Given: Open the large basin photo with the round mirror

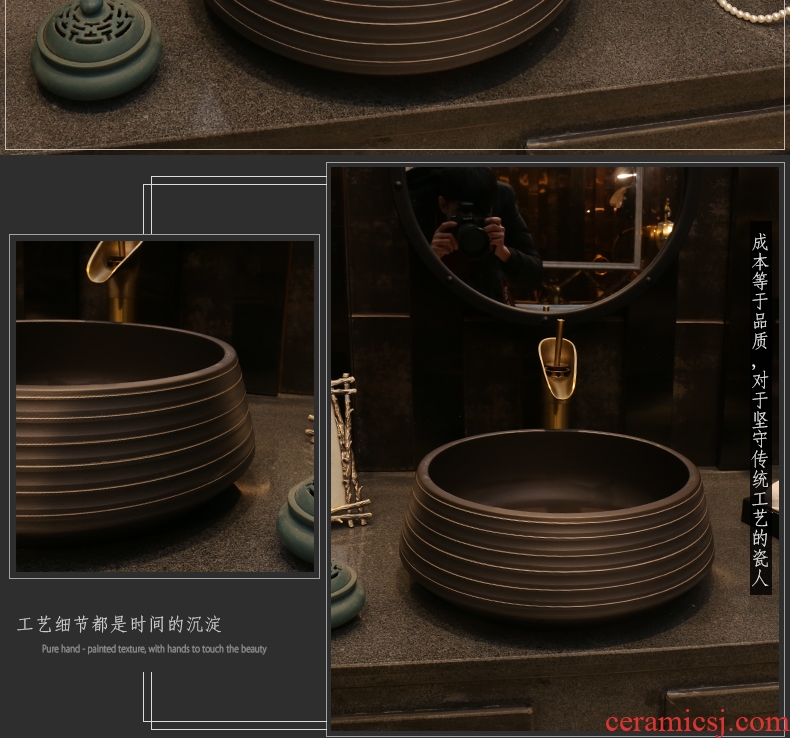Looking at the screenshot, I should coord(555,445).
